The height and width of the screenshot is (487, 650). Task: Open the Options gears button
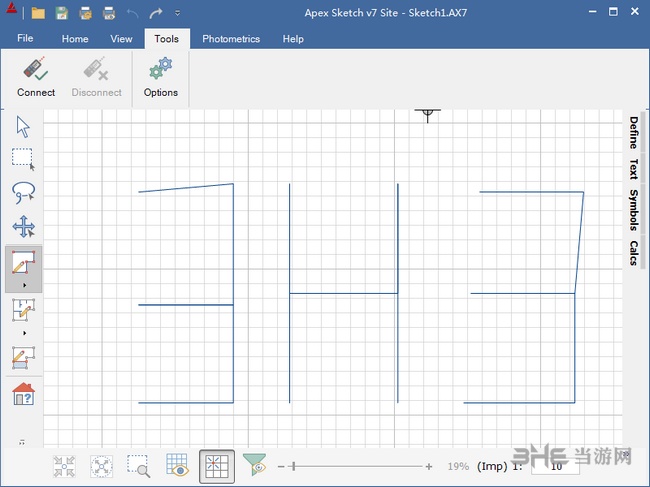[161, 78]
